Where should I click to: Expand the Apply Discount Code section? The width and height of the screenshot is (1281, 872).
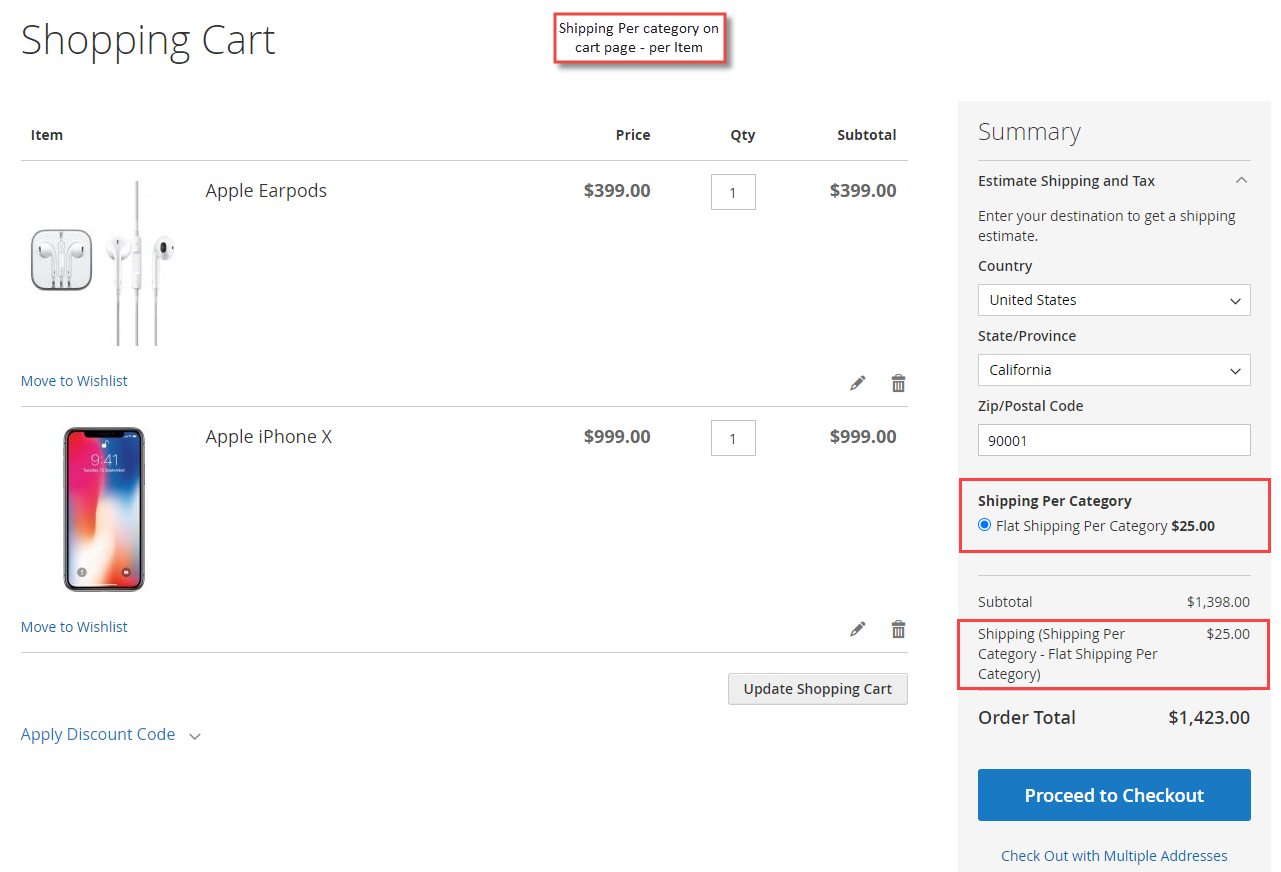(x=111, y=735)
